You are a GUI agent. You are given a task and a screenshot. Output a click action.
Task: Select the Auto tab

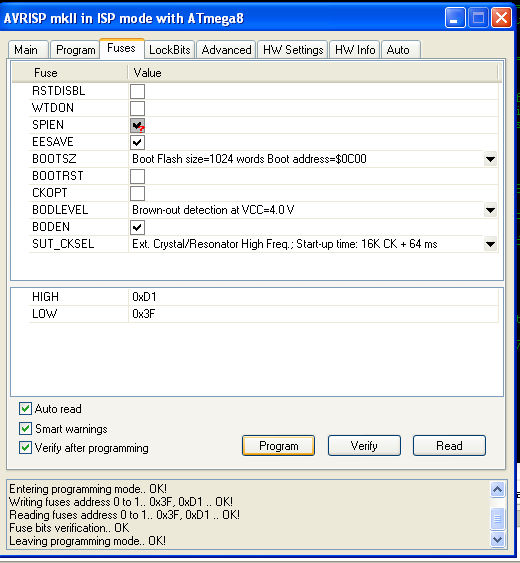(x=400, y=50)
